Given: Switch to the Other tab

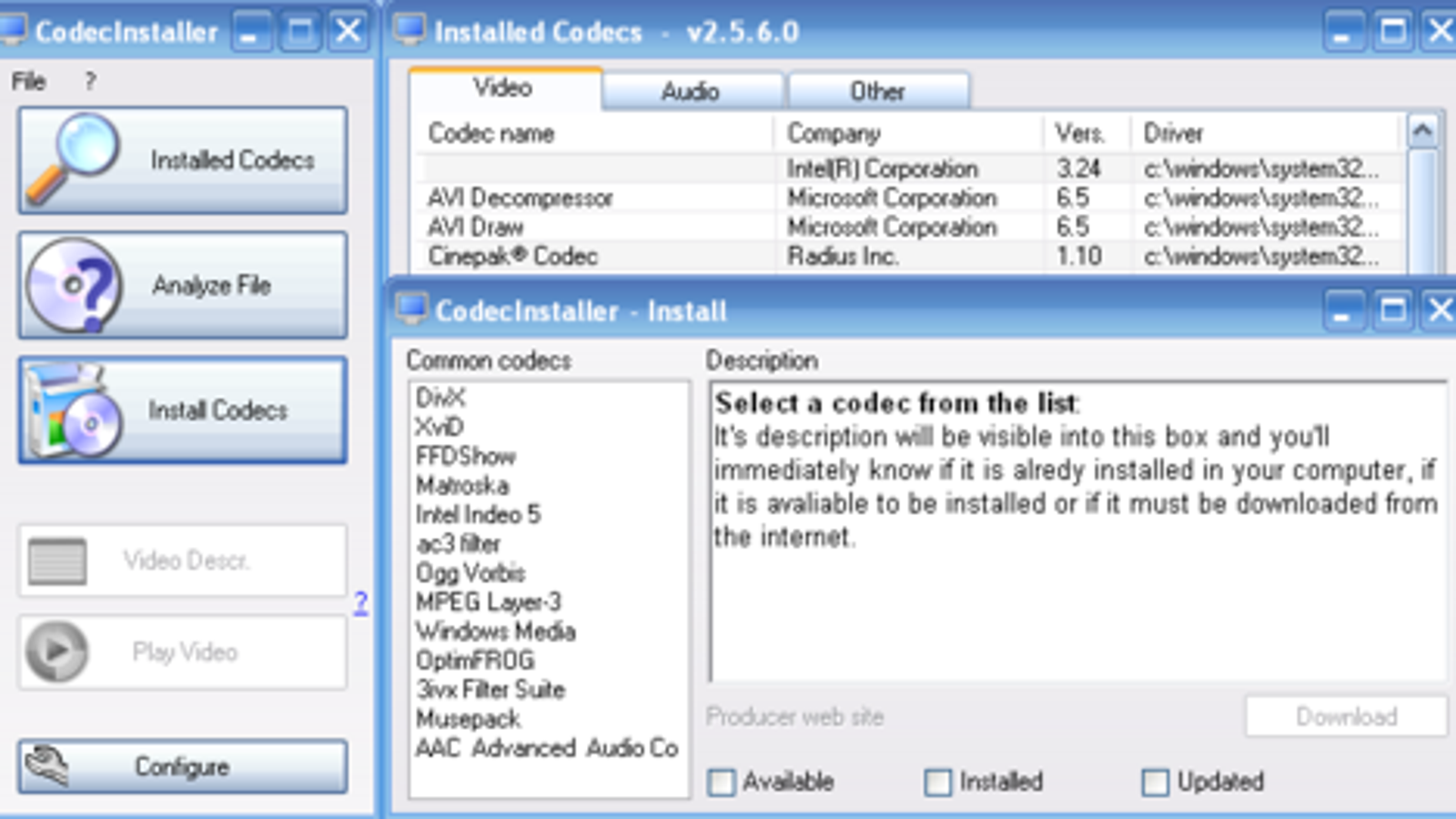Looking at the screenshot, I should pyautogui.click(x=878, y=91).
